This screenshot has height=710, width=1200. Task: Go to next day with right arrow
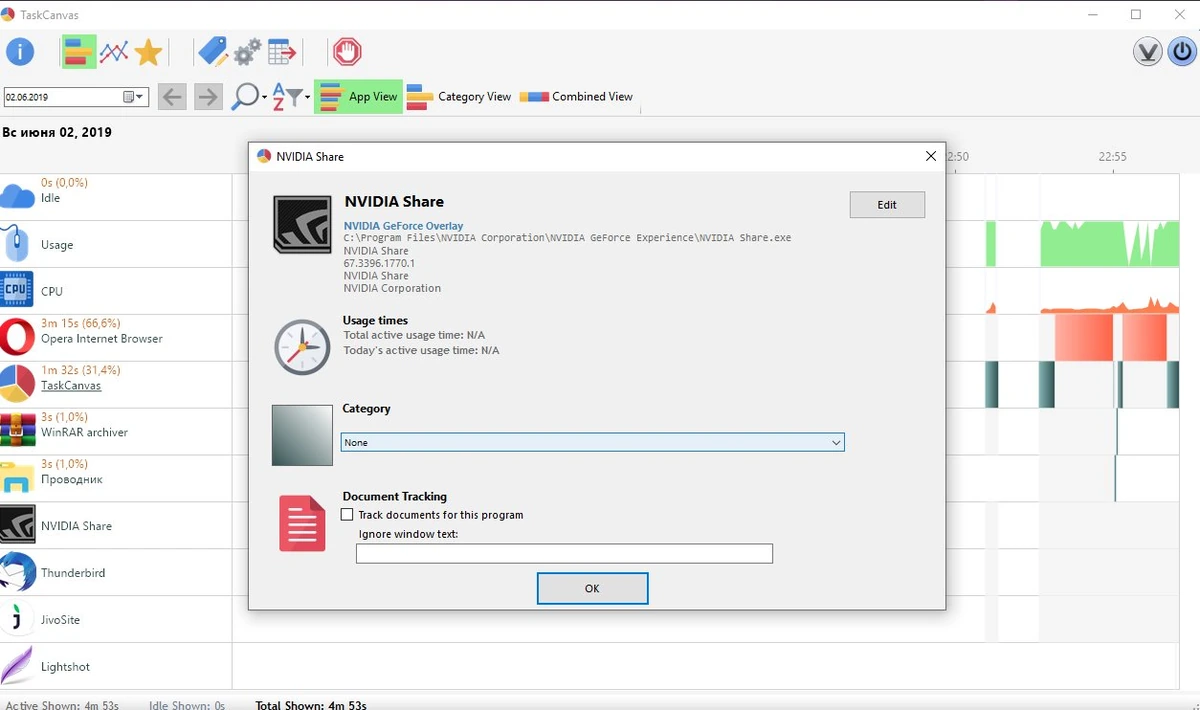click(207, 97)
